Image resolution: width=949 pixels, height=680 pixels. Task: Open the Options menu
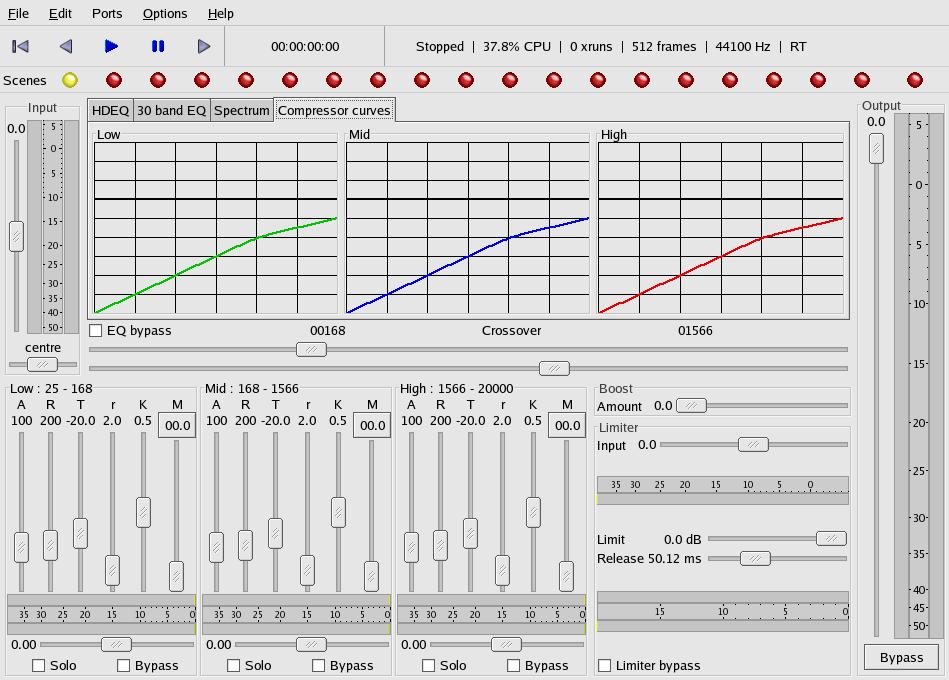[x=165, y=13]
